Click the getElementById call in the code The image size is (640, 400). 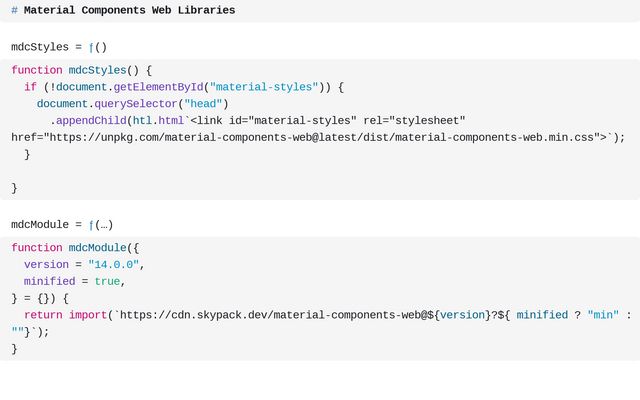tap(158, 87)
